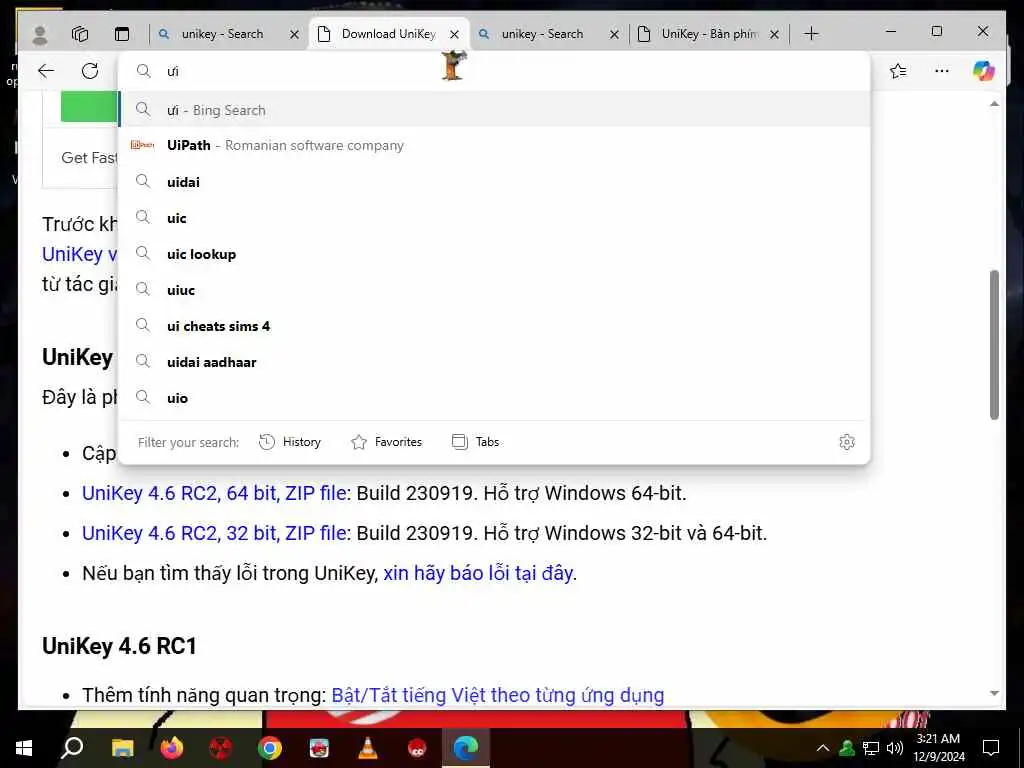Choose the 'uic' suggestion
This screenshot has height=768, width=1024.
494,218
